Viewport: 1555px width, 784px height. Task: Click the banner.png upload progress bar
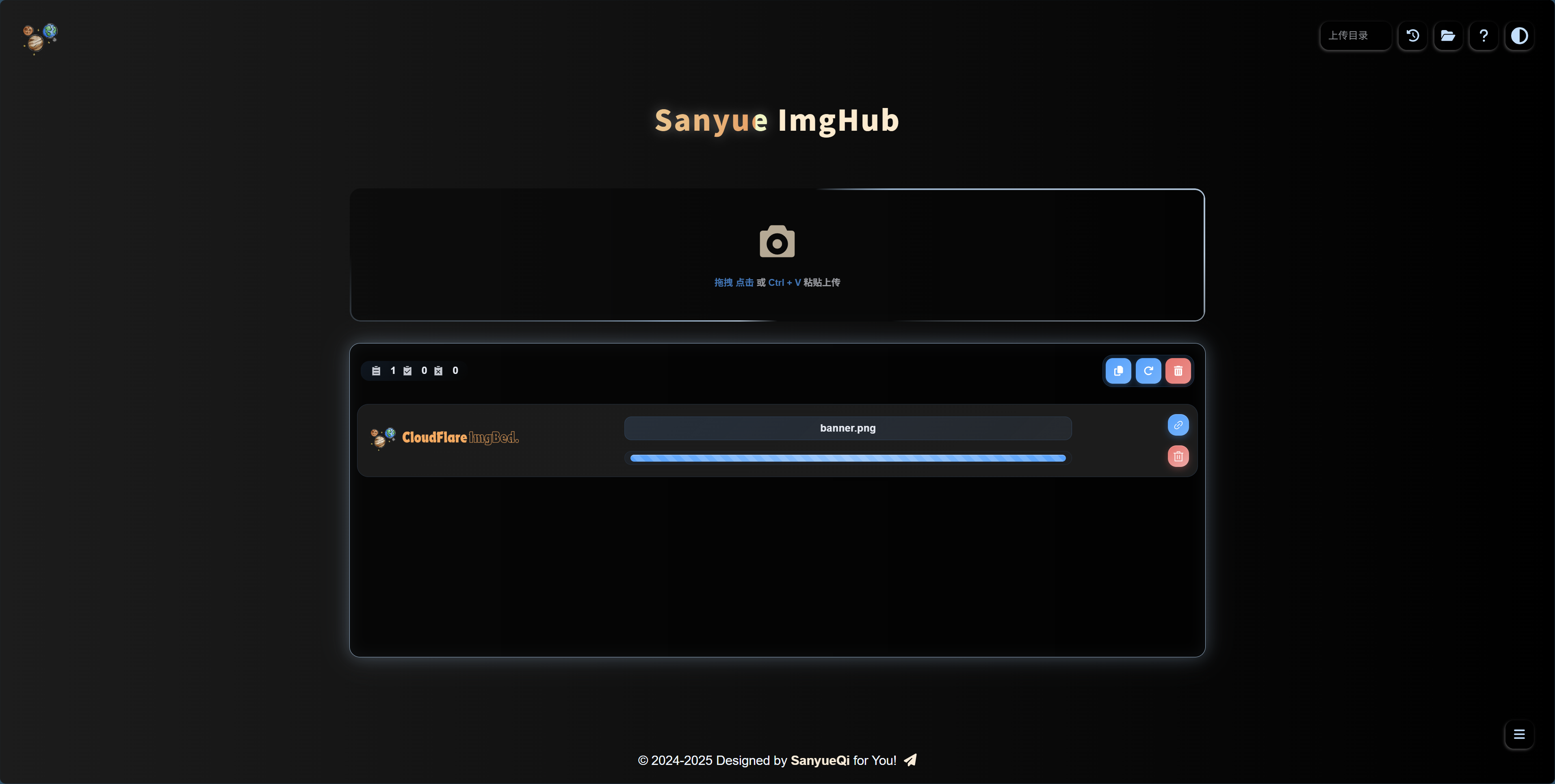(x=847, y=458)
